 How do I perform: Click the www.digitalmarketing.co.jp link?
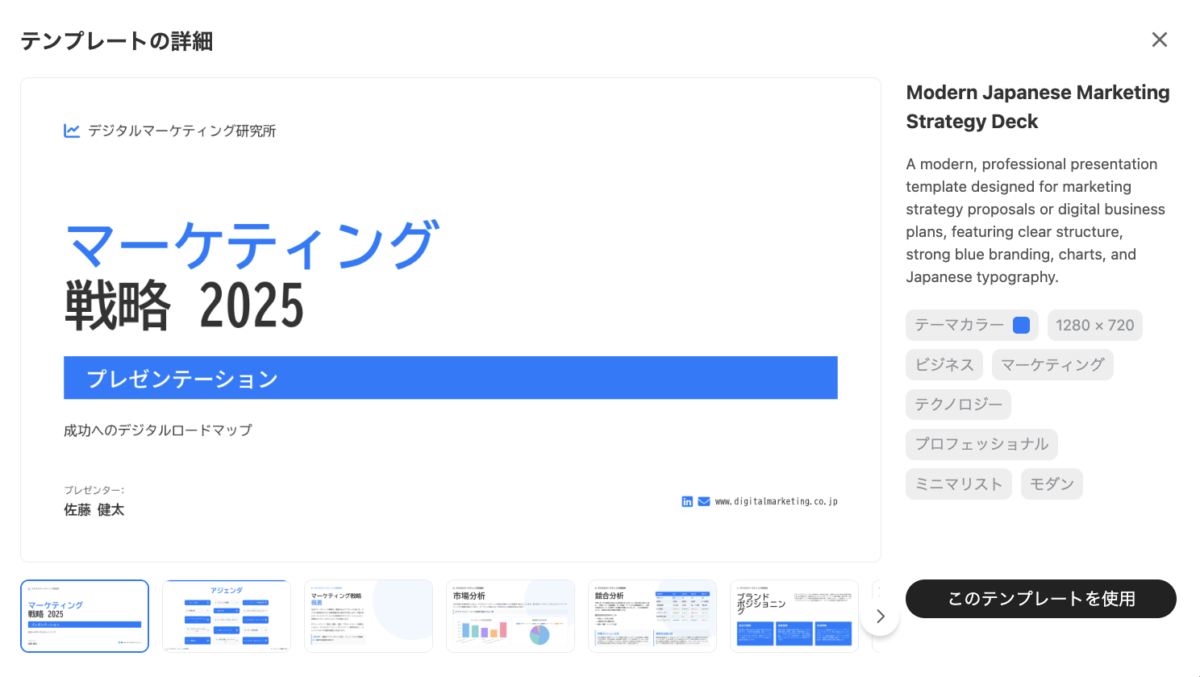point(775,502)
